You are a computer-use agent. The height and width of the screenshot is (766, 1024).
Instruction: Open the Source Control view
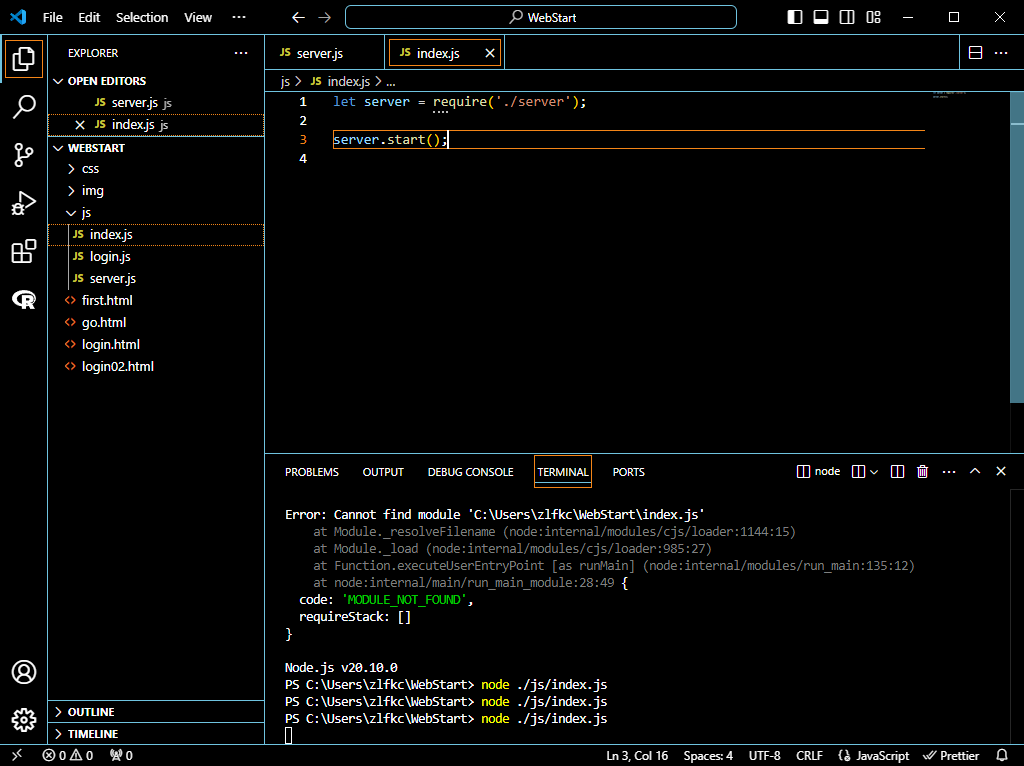(24, 155)
